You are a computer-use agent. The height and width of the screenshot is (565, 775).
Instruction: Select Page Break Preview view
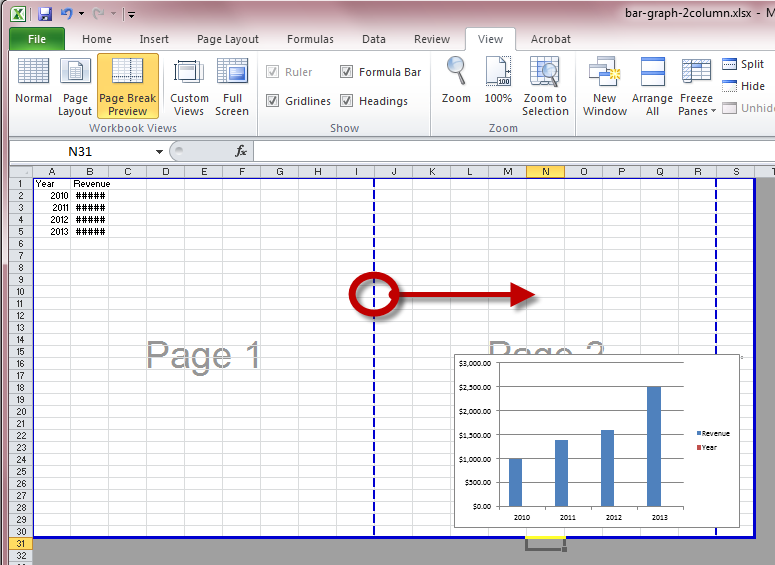coord(128,87)
